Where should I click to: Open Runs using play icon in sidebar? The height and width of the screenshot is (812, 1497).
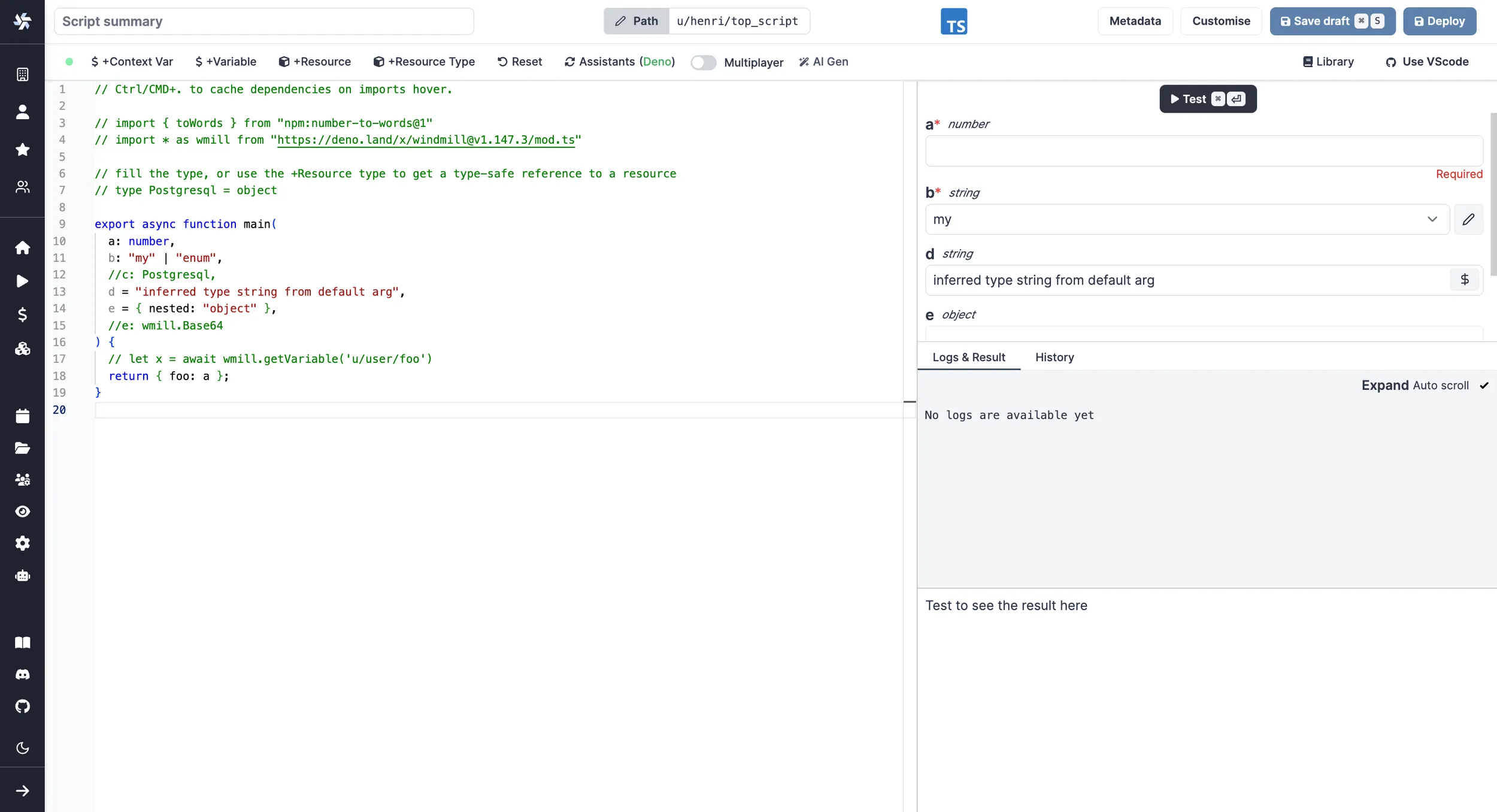[22, 281]
